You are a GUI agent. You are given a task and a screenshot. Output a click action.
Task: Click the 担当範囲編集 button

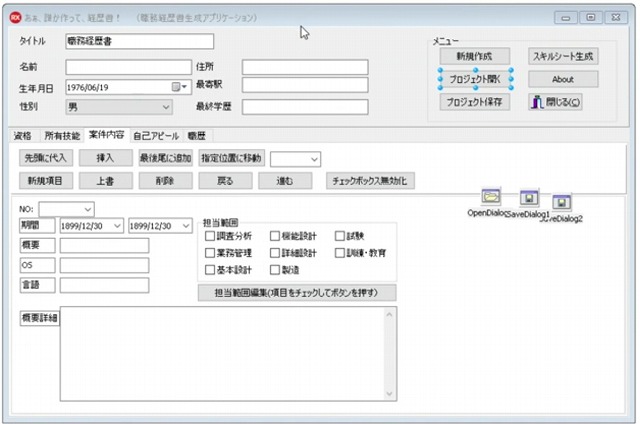[297, 293]
